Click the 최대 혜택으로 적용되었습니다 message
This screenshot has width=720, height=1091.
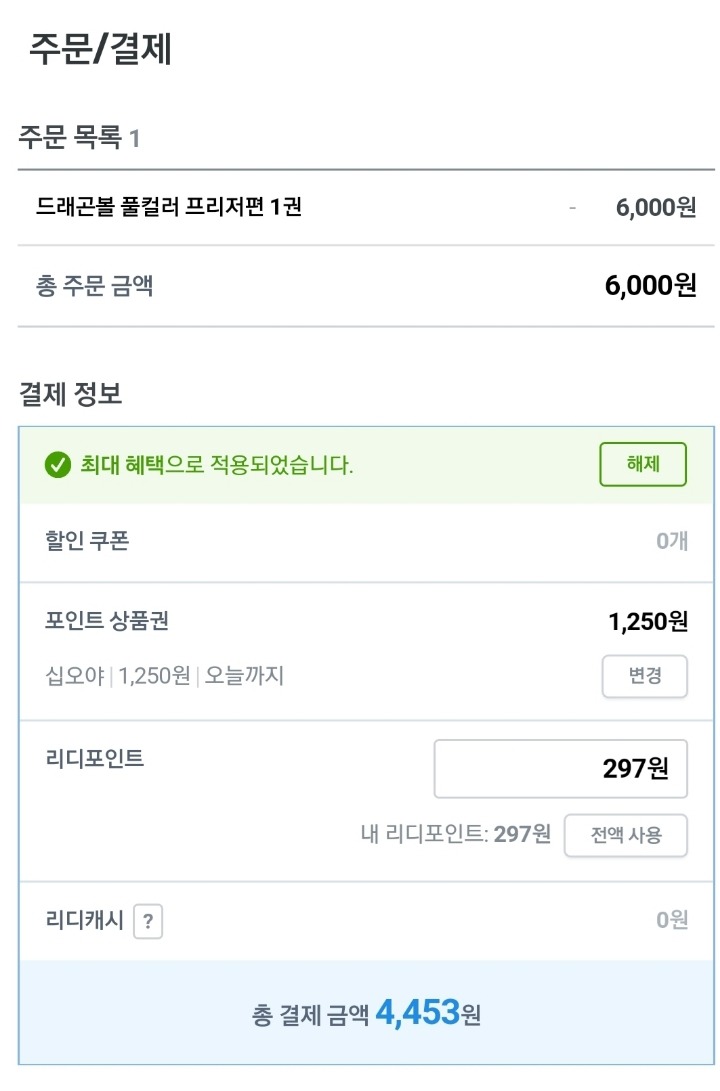tap(216, 465)
